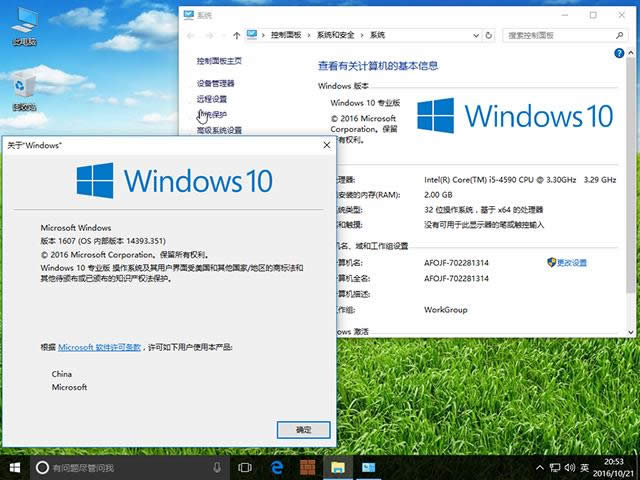This screenshot has width=640, height=480.
Task: Open the Recycle Bin desktop icon
Action: 24,89
